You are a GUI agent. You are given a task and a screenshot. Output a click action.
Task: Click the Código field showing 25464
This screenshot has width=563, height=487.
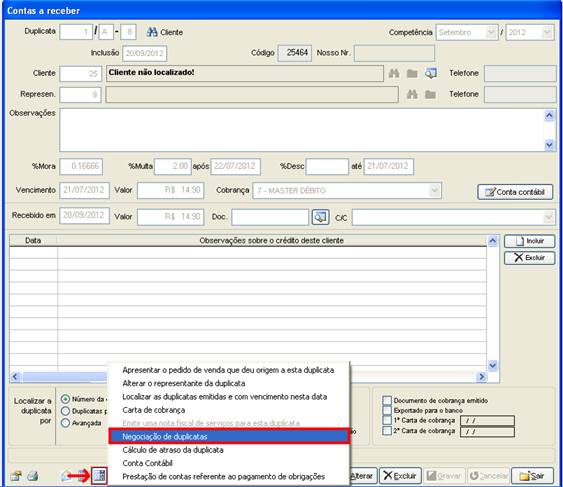point(294,53)
